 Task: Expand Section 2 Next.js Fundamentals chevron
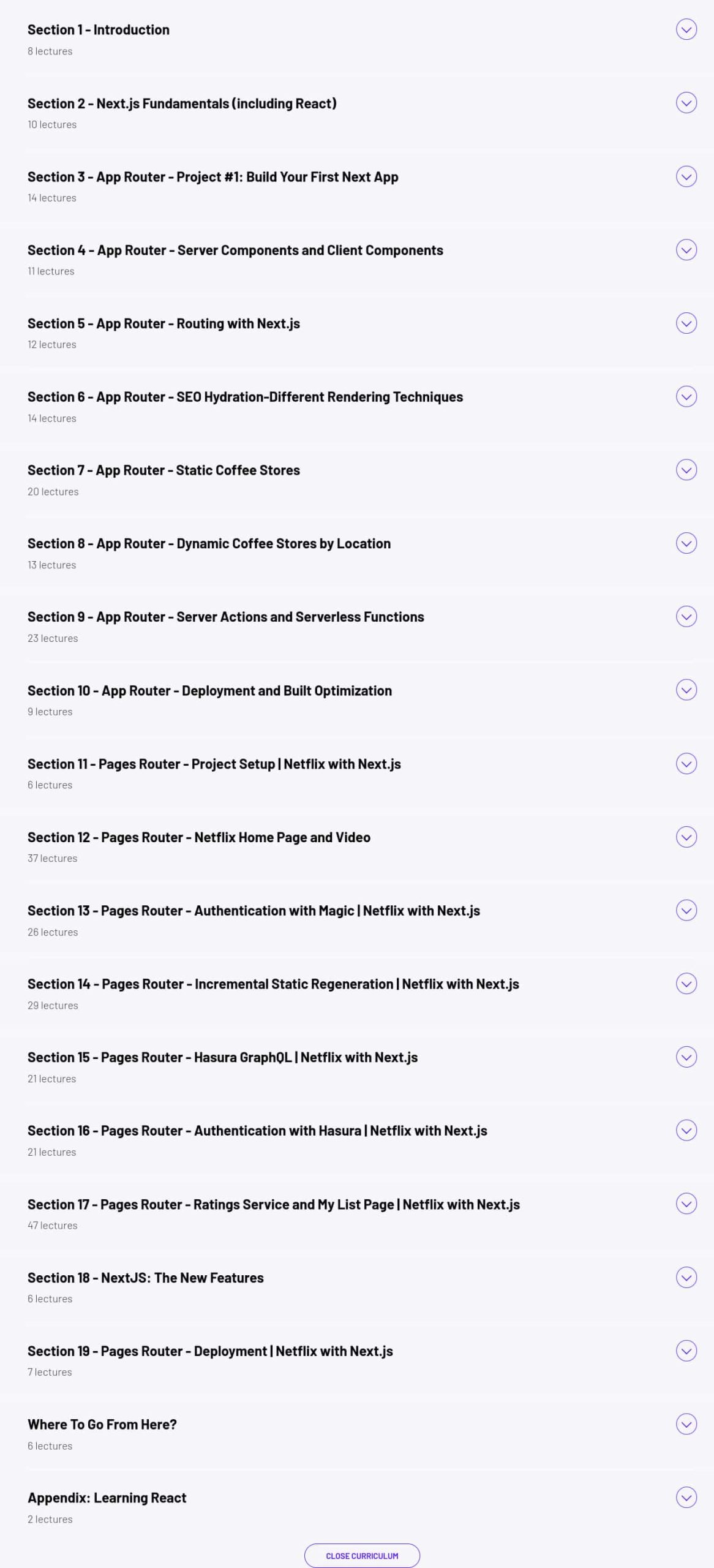coord(686,103)
